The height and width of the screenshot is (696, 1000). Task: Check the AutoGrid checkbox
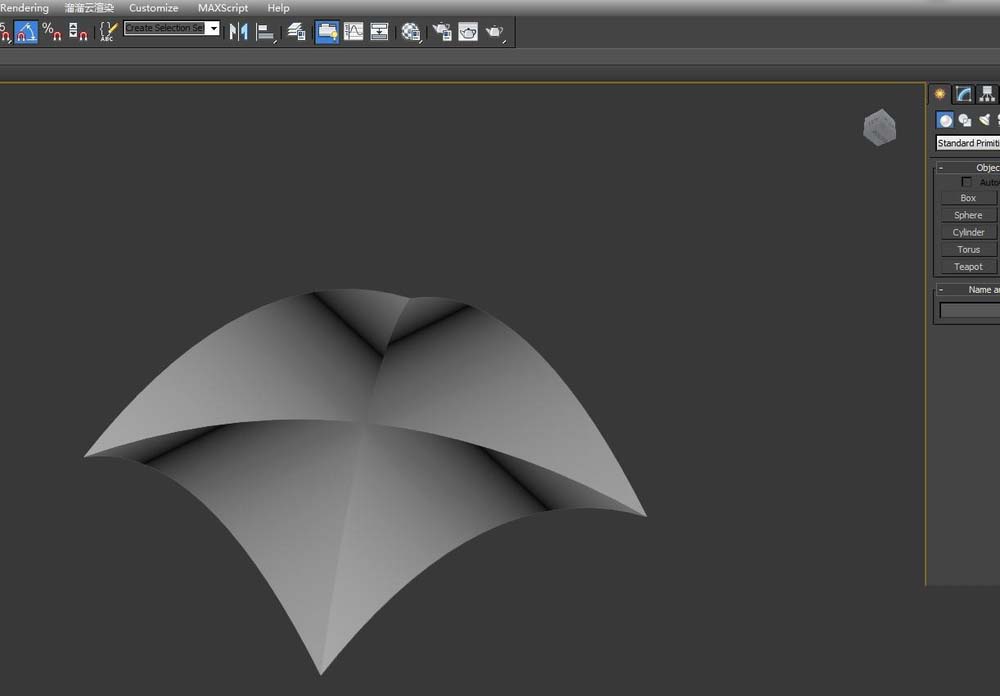coord(967,182)
